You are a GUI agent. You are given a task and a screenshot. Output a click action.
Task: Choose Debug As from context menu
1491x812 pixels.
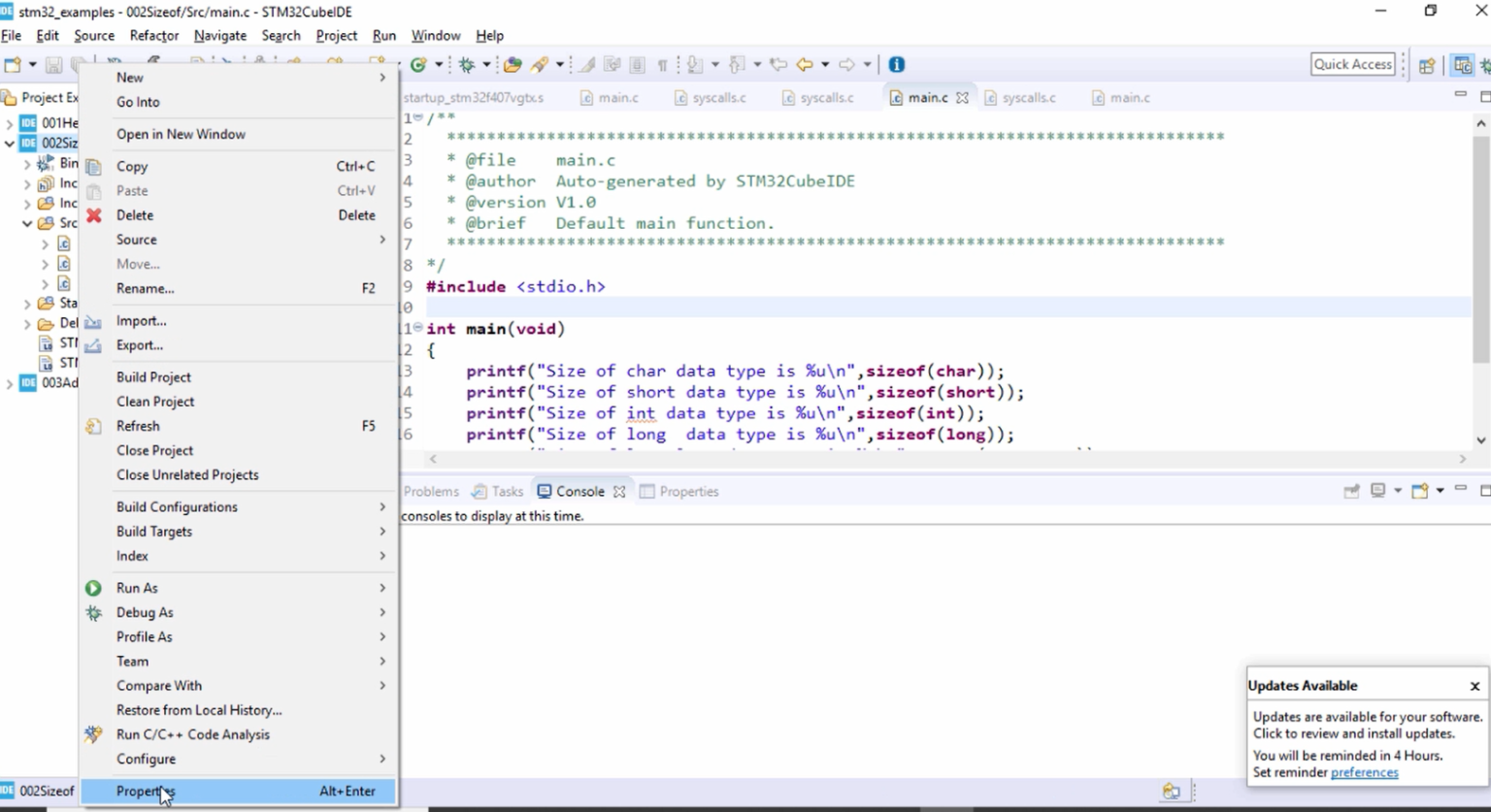pos(239,613)
